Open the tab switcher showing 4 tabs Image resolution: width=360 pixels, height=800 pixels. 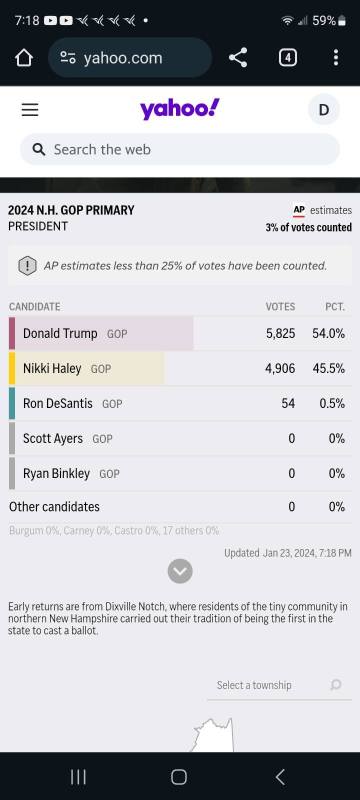click(x=288, y=58)
